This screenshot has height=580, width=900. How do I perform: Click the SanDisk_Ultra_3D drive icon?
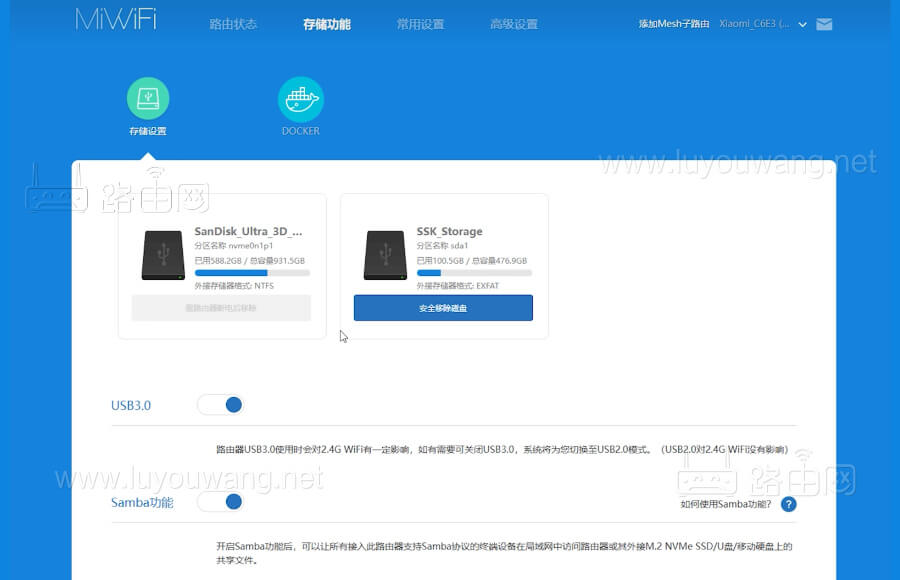click(x=162, y=256)
